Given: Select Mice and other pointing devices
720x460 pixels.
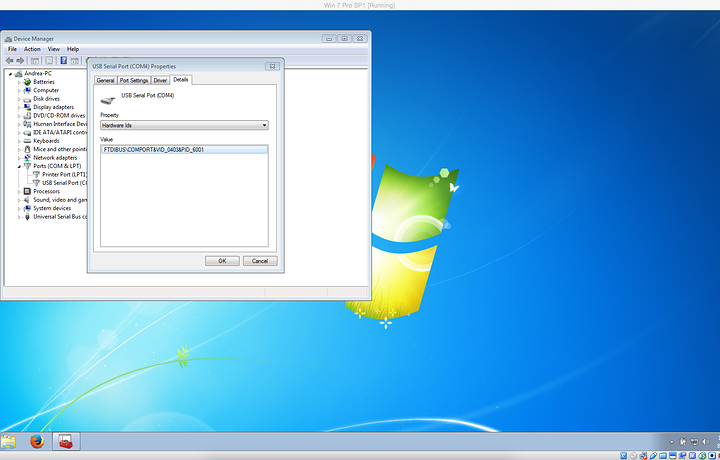Looking at the screenshot, I should [x=60, y=149].
